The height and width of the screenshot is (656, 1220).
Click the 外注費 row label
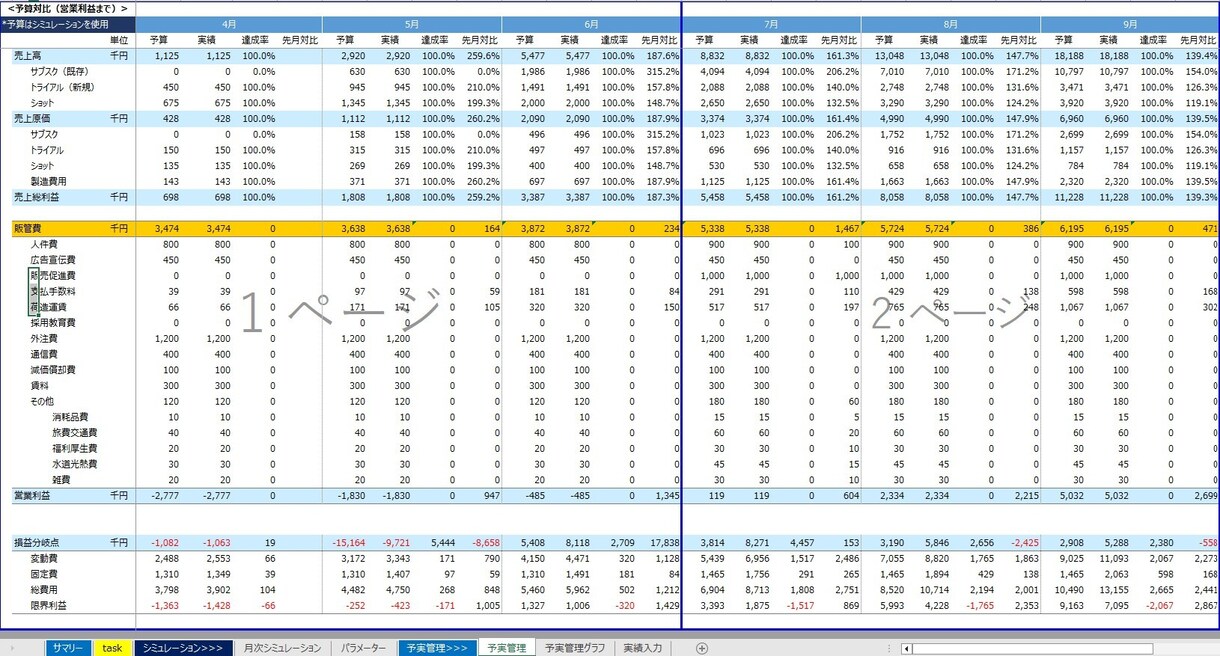[x=43, y=338]
